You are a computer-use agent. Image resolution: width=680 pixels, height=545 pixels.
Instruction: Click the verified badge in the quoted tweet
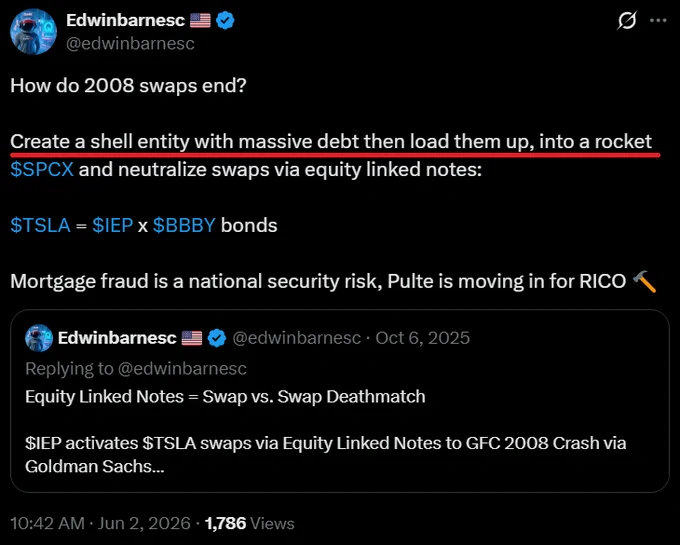[x=217, y=338]
